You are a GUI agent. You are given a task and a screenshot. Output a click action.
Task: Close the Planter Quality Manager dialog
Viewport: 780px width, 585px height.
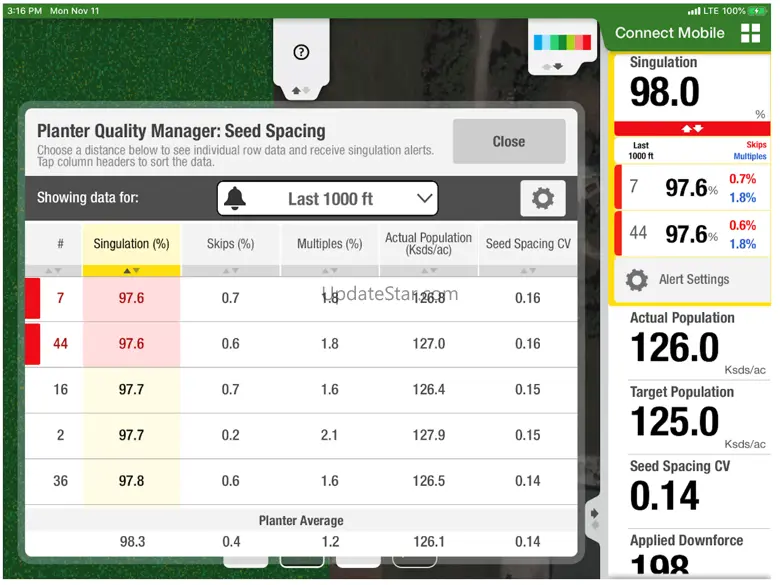coord(509,141)
